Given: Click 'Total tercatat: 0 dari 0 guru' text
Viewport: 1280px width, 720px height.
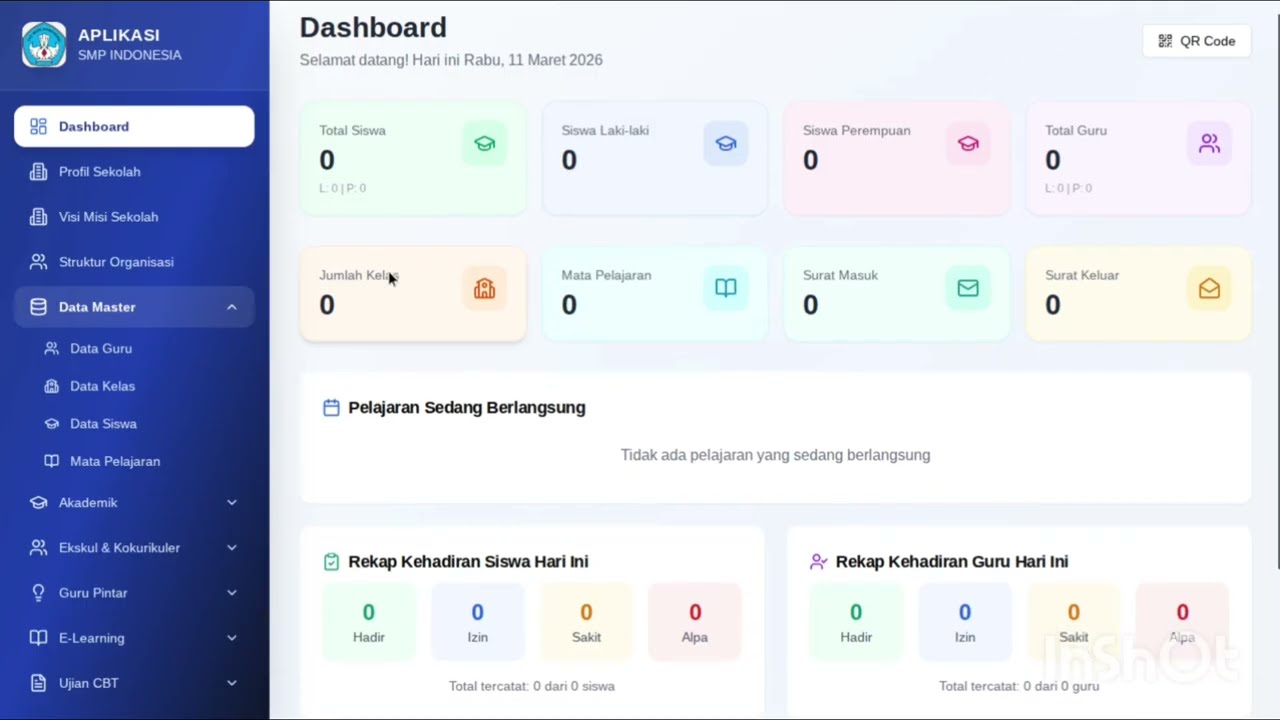Looking at the screenshot, I should tap(1019, 686).
